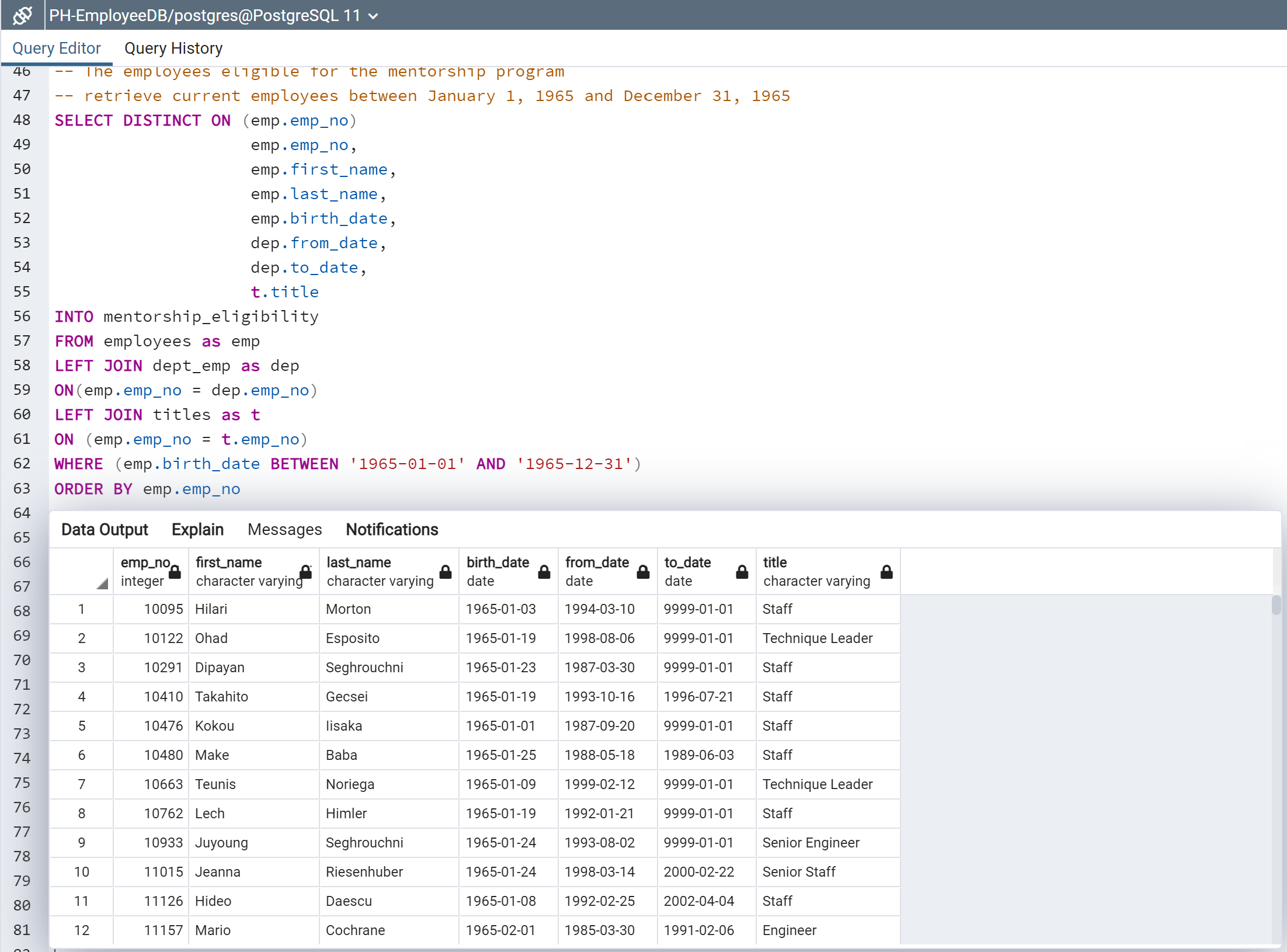
Task: Click the lock icon on the birth_date column
Action: pos(543,574)
